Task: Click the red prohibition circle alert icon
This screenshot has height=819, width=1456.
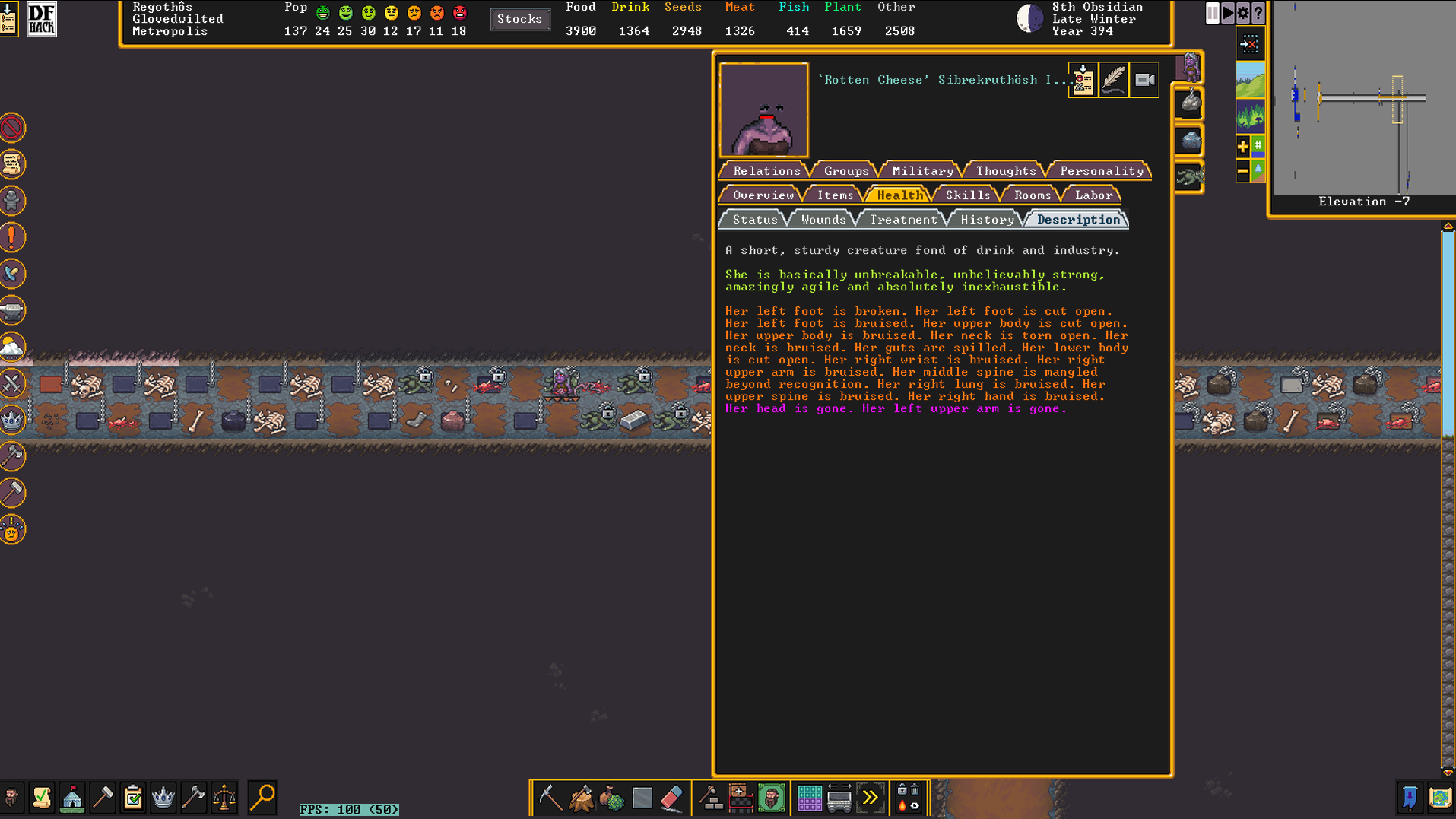Action: [x=13, y=128]
